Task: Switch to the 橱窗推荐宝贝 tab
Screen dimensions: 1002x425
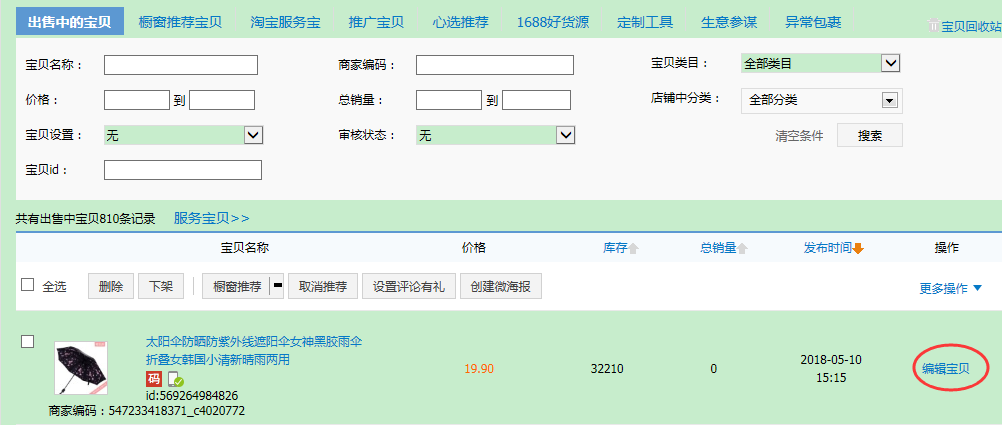Action: [x=179, y=21]
